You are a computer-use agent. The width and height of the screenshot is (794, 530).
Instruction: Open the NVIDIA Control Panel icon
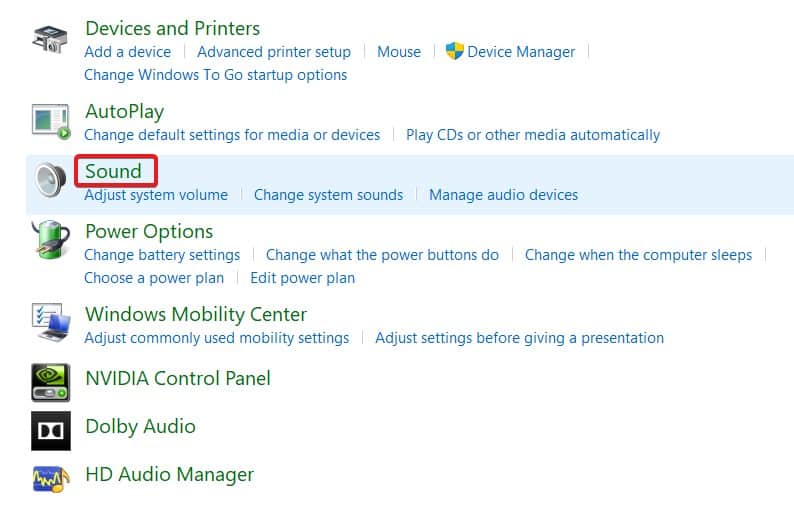(51, 382)
